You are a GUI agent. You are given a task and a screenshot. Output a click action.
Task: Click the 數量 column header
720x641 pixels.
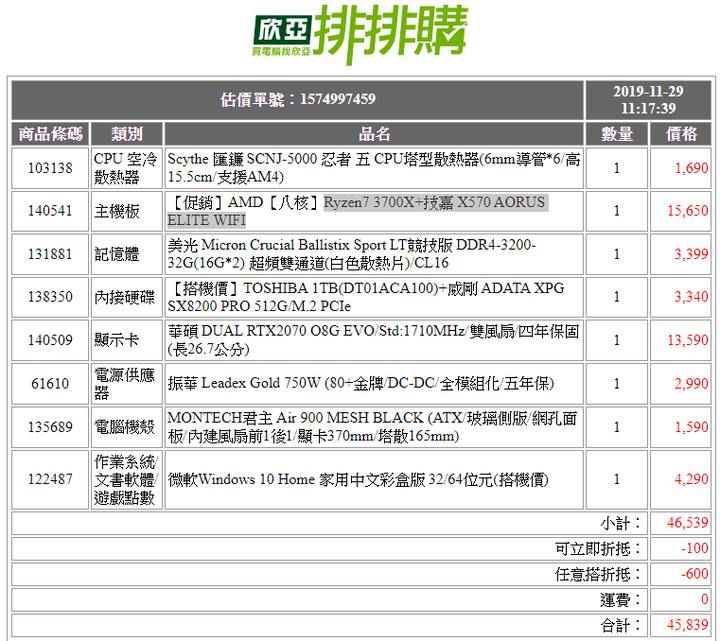click(617, 134)
